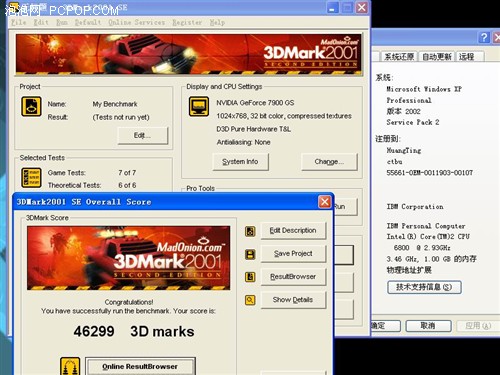
Task: Close the Overall Score dialog
Action: (324, 202)
